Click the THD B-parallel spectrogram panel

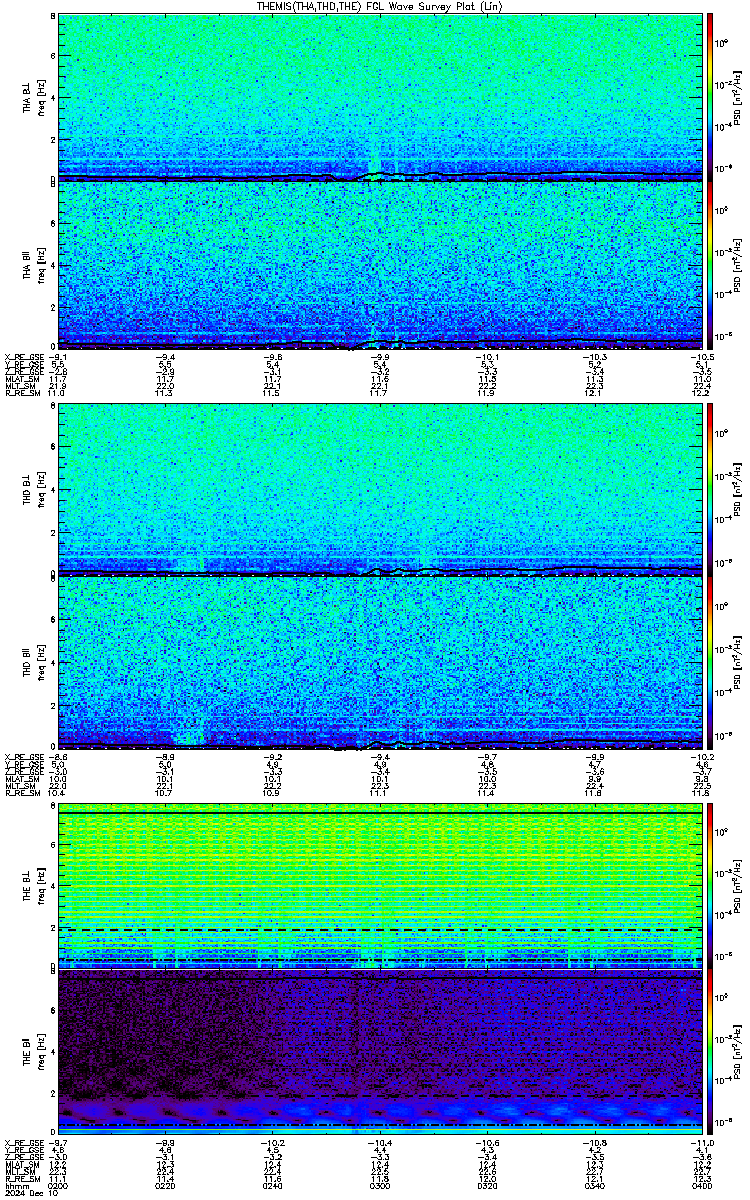(x=380, y=661)
